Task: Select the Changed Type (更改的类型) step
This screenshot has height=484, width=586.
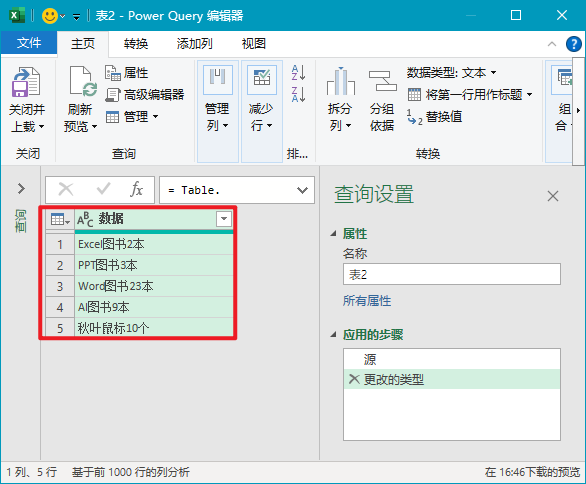Action: point(451,379)
